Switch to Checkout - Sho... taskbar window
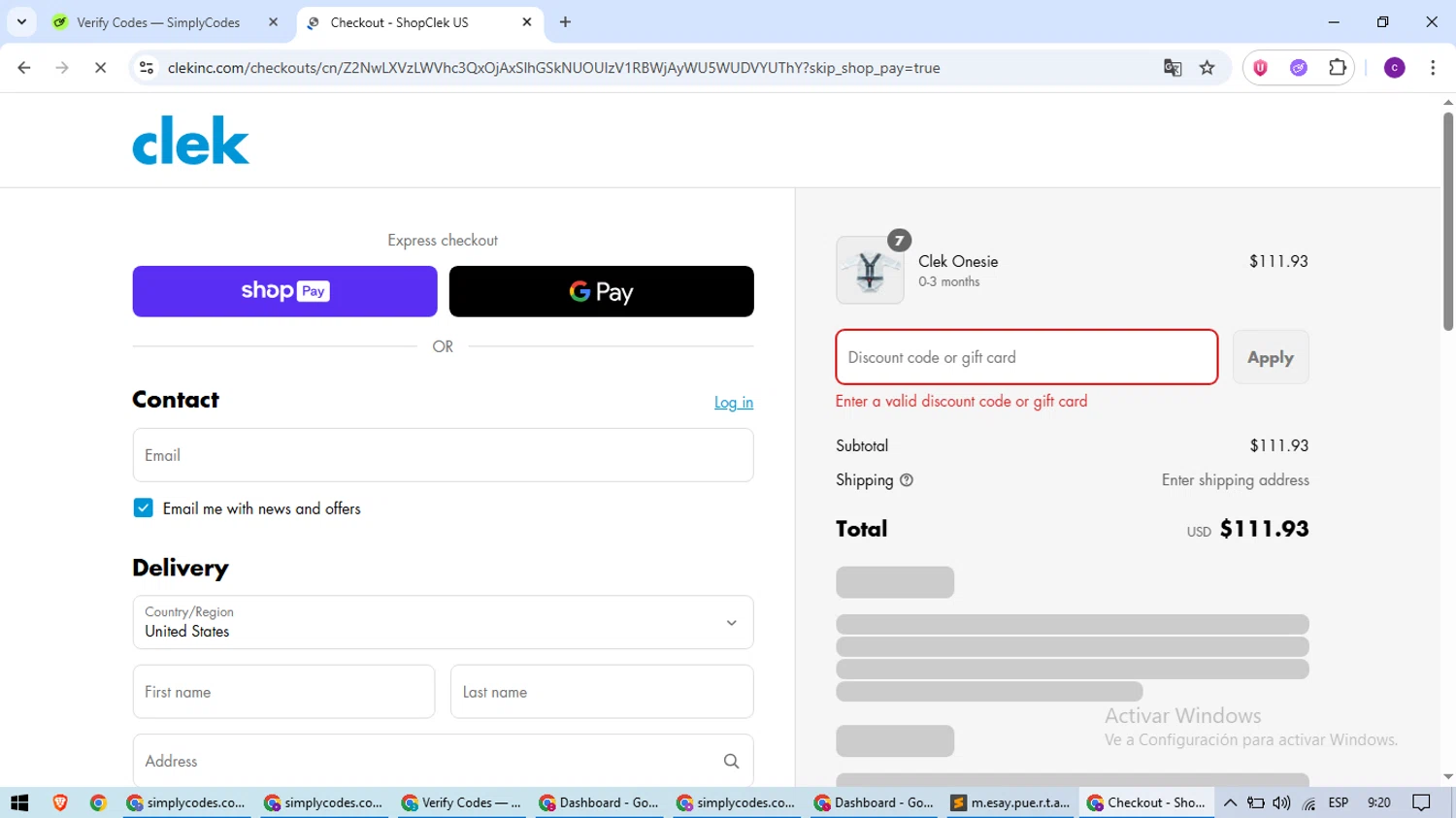 [x=1148, y=802]
